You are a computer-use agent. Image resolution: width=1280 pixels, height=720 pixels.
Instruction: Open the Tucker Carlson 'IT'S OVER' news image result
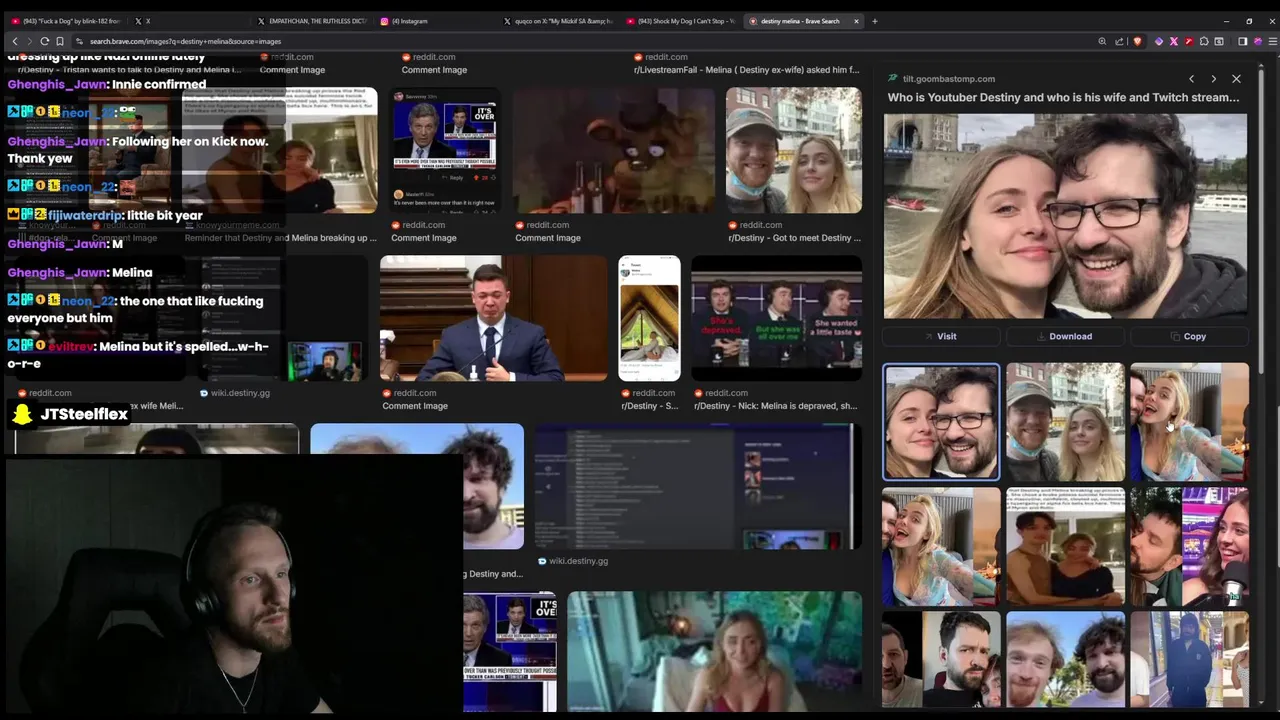[x=444, y=150]
